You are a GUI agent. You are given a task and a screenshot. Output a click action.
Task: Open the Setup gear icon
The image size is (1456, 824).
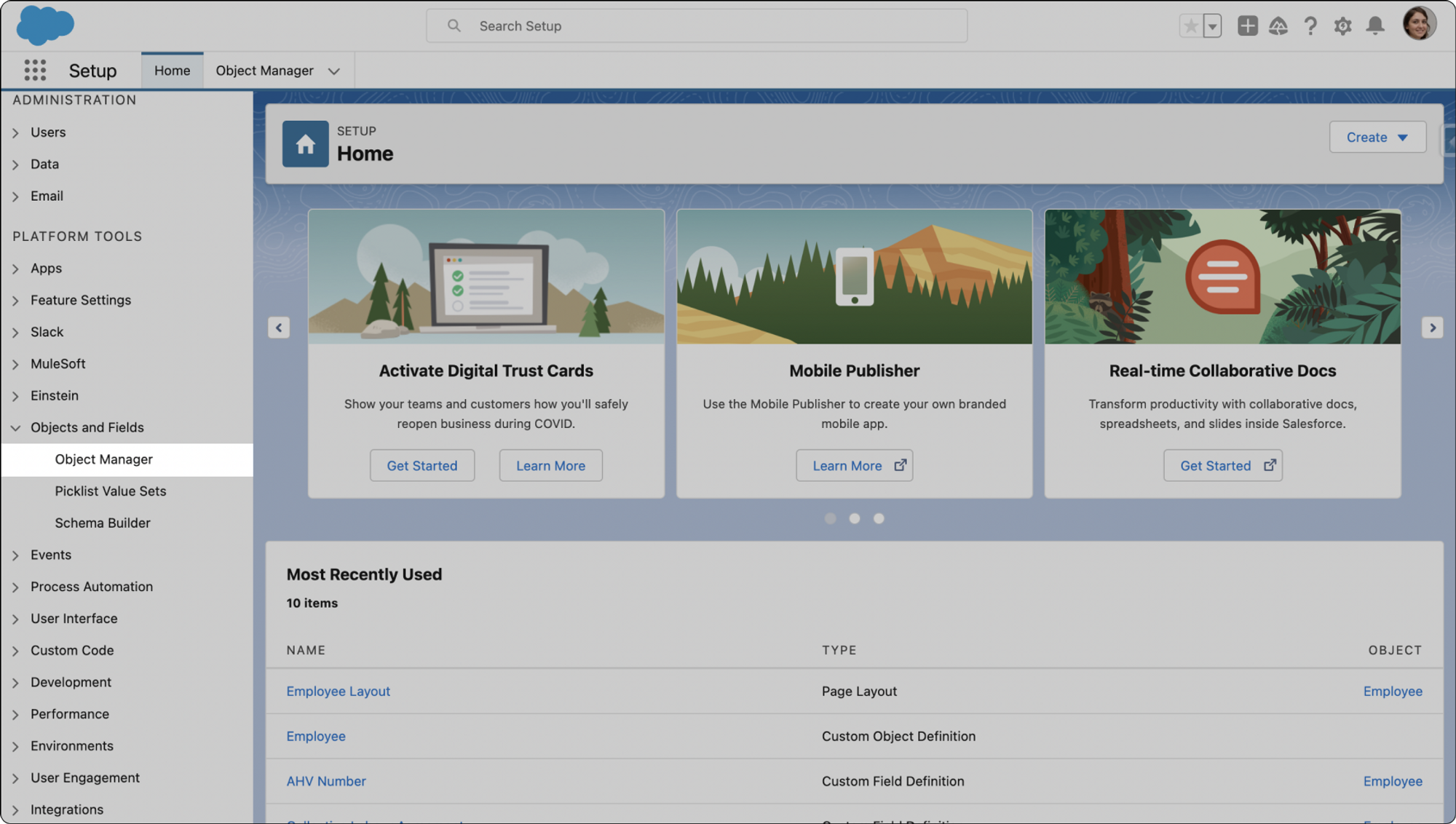1342,26
